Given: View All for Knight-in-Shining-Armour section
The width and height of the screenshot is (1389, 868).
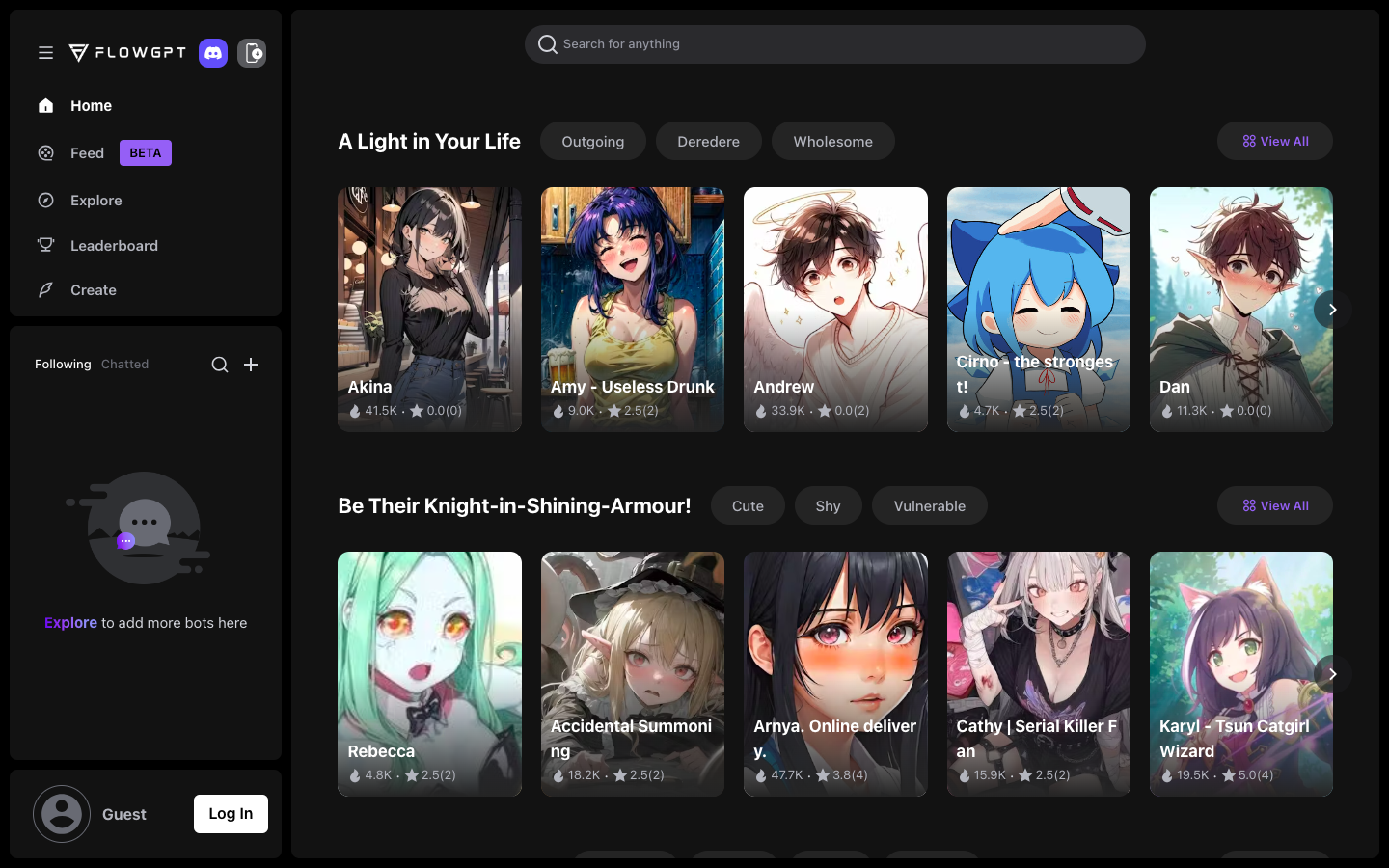Looking at the screenshot, I should [1275, 505].
